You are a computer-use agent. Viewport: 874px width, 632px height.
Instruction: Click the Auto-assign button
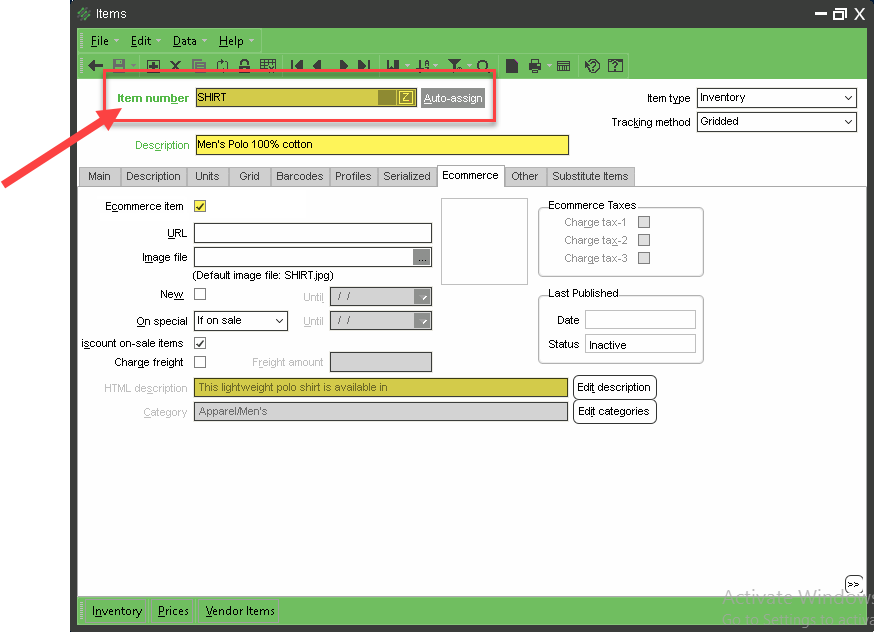(x=453, y=98)
